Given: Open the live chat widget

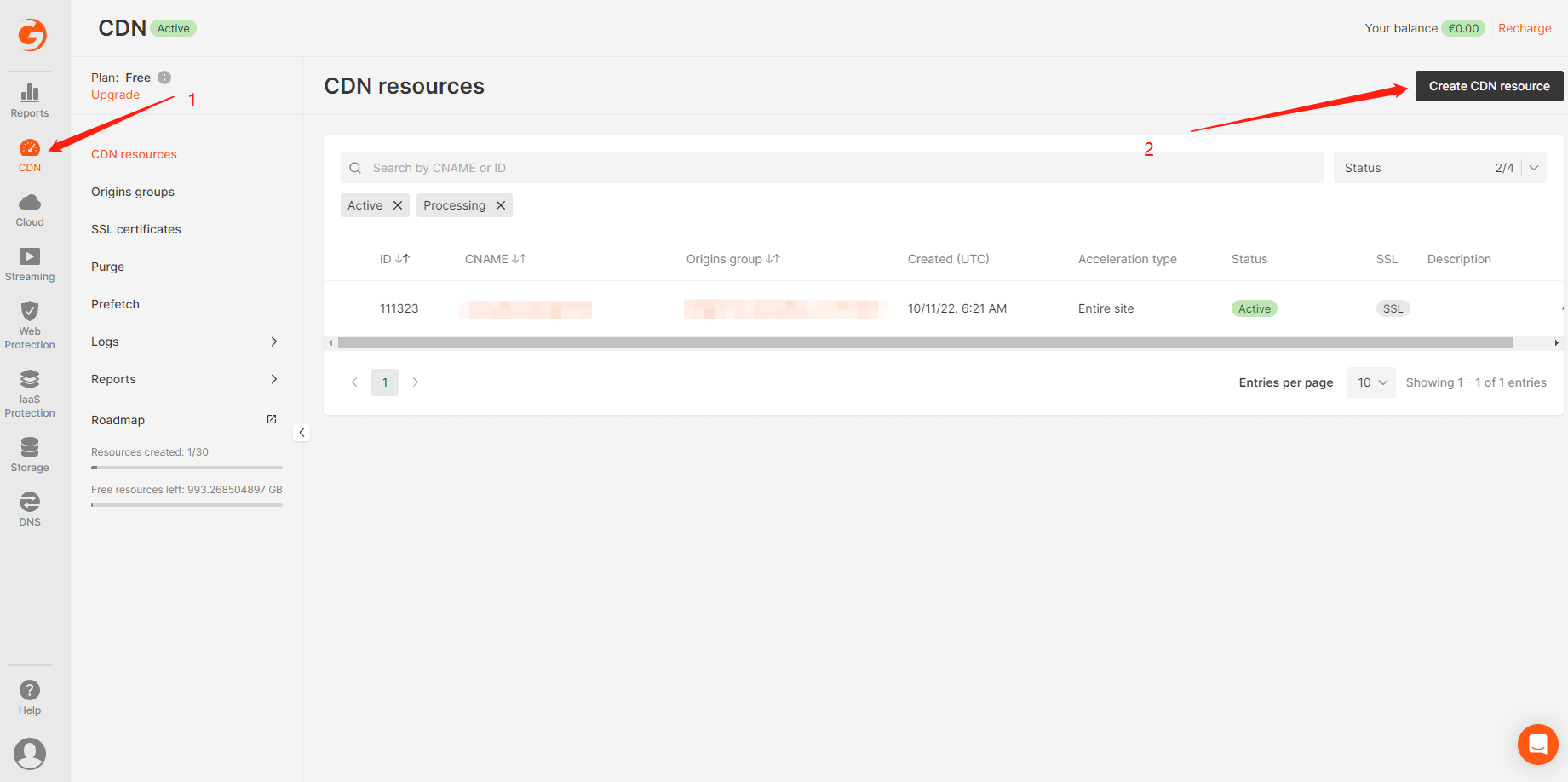Looking at the screenshot, I should [x=1537, y=745].
